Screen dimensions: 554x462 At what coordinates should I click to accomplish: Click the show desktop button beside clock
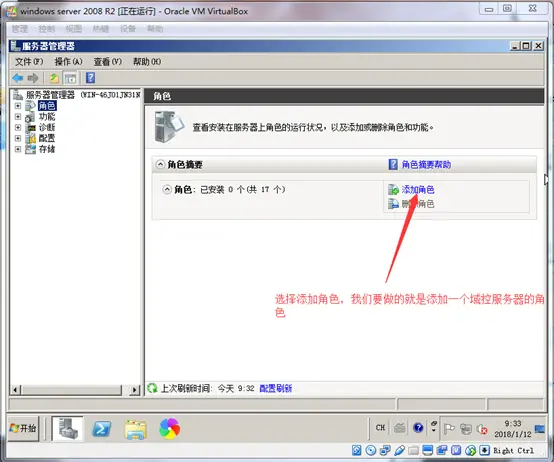click(x=540, y=429)
